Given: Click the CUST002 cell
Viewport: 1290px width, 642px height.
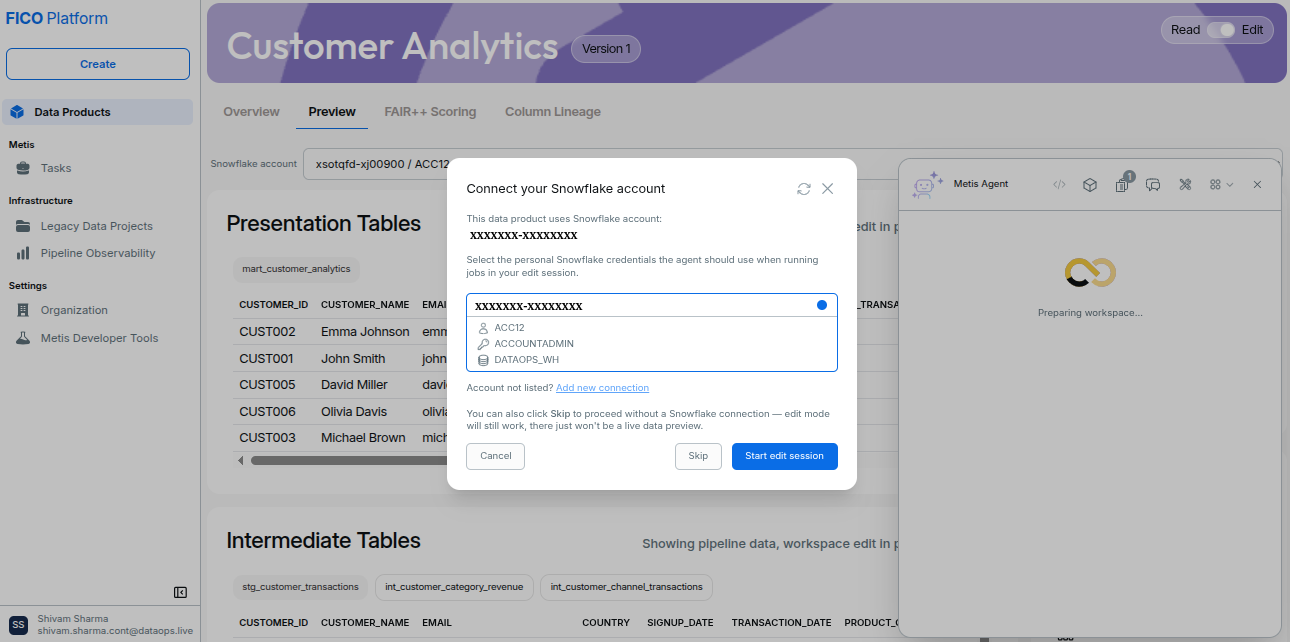Looking at the screenshot, I should (x=267, y=332).
